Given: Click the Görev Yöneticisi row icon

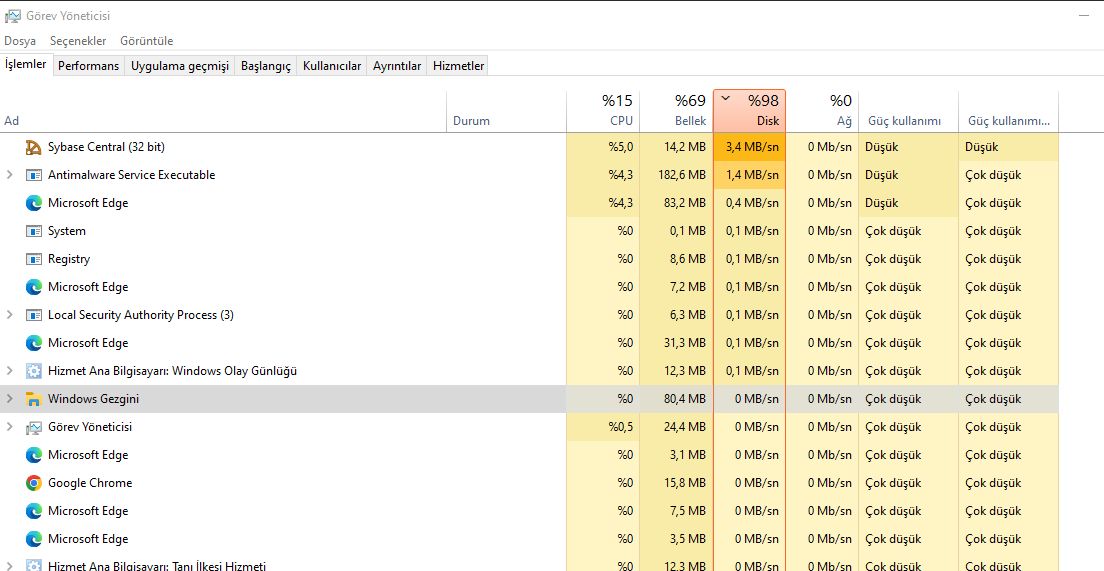Looking at the screenshot, I should 33,427.
